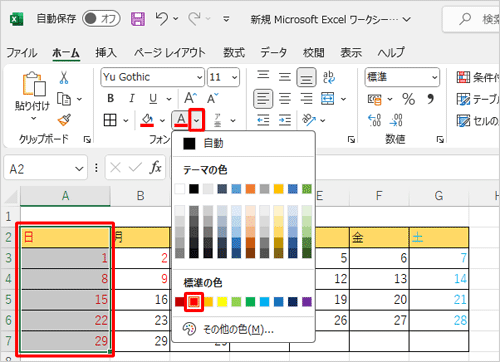The image size is (500, 362).
Task: Click the 検索 search box
Action: click(x=472, y=19)
